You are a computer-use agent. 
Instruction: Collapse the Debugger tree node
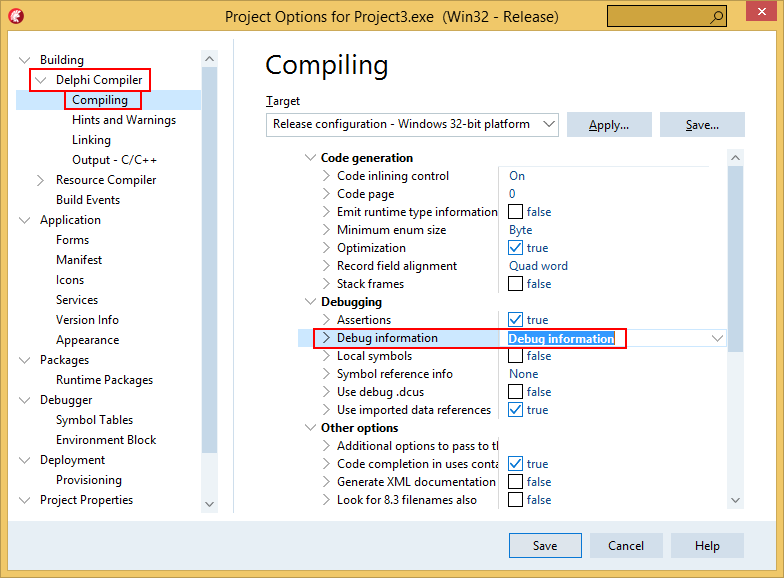24,400
